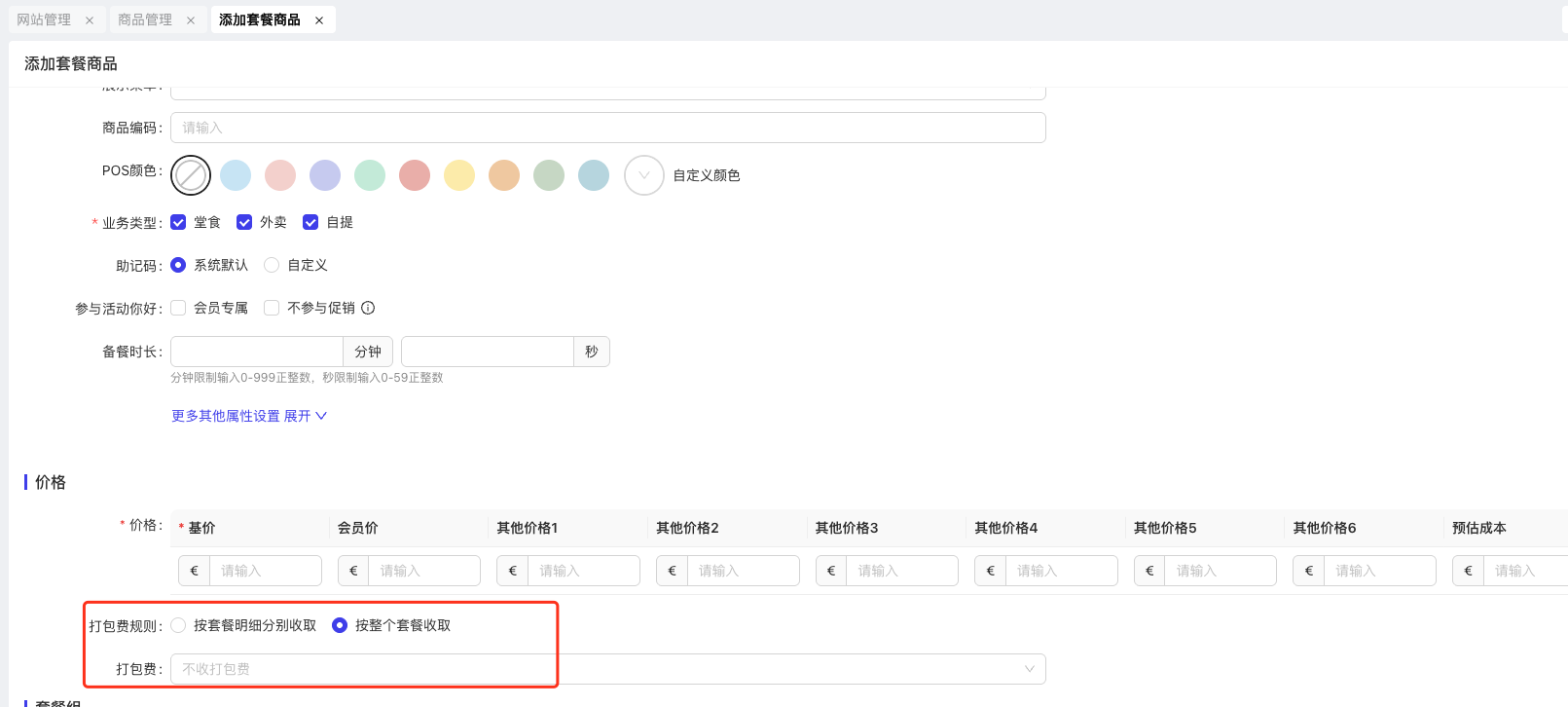Close the 添加套餐商品 tab
The image size is (1568, 707).
[319, 20]
